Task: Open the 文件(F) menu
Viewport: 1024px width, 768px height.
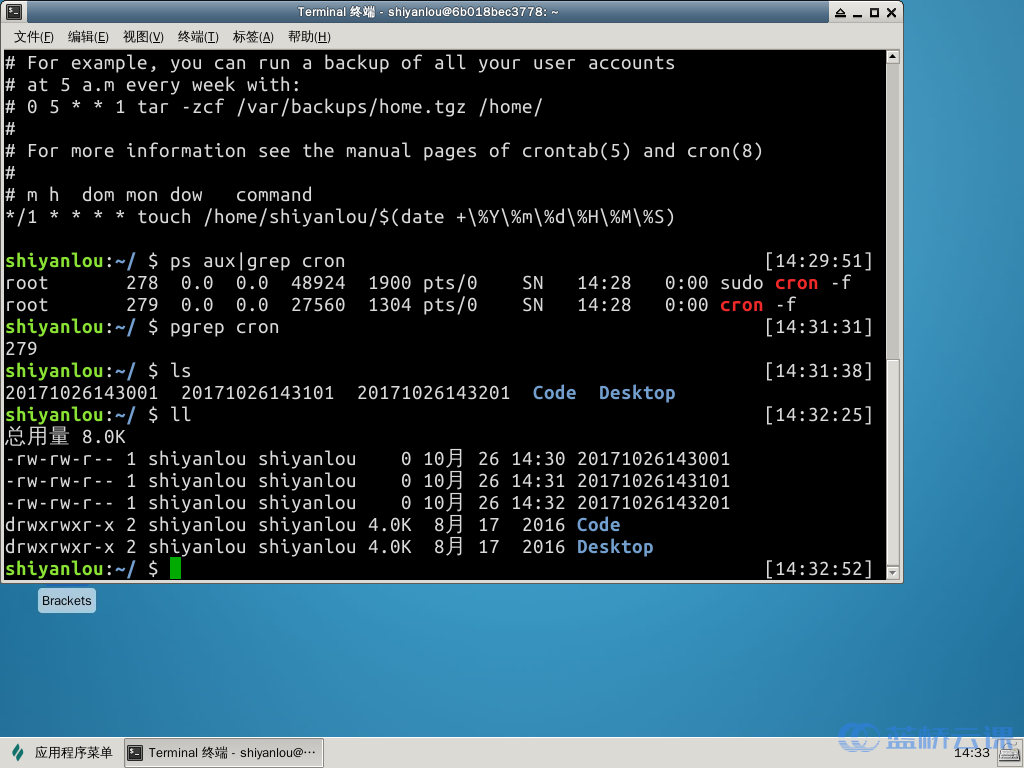Action: (x=33, y=37)
